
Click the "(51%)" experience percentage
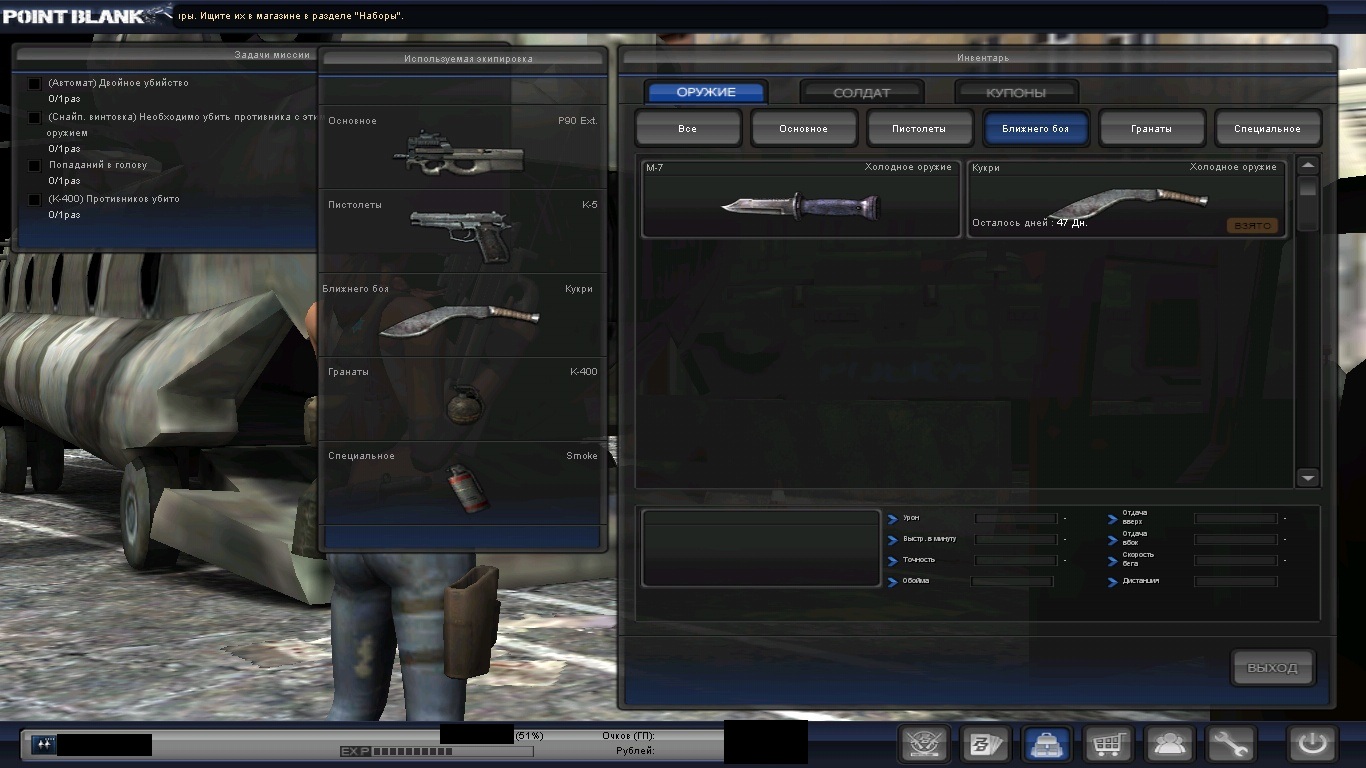(x=529, y=736)
